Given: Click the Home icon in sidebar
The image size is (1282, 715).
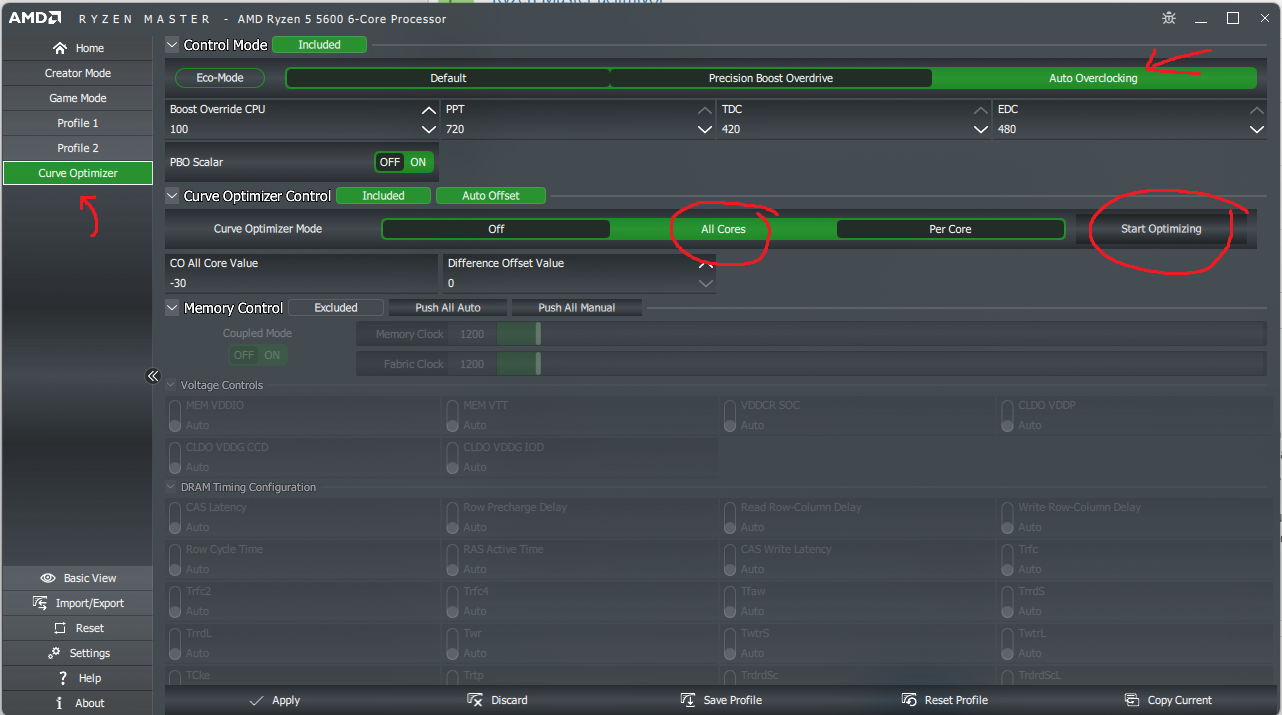Looking at the screenshot, I should (x=60, y=48).
